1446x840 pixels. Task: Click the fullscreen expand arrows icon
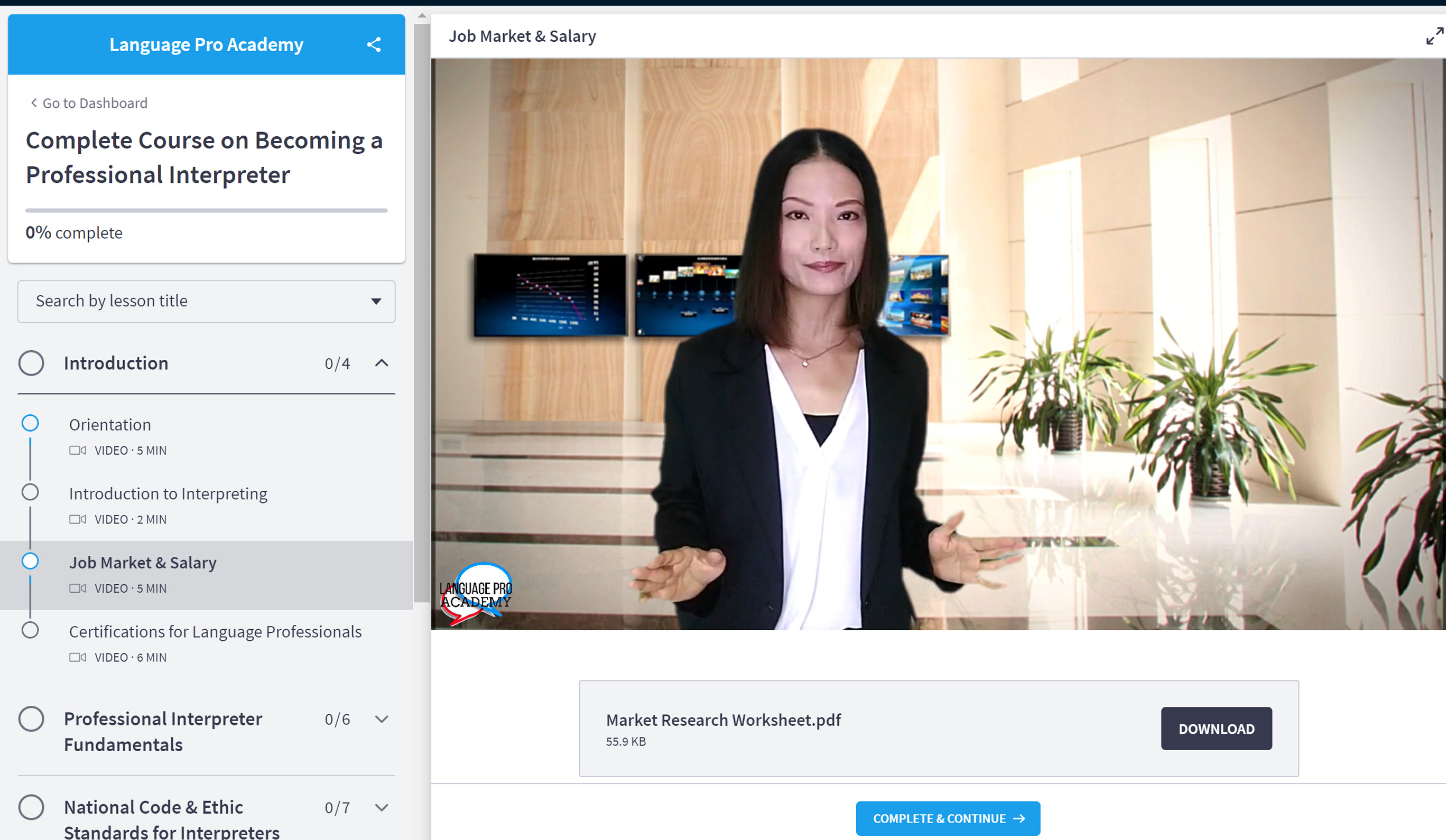click(x=1434, y=36)
